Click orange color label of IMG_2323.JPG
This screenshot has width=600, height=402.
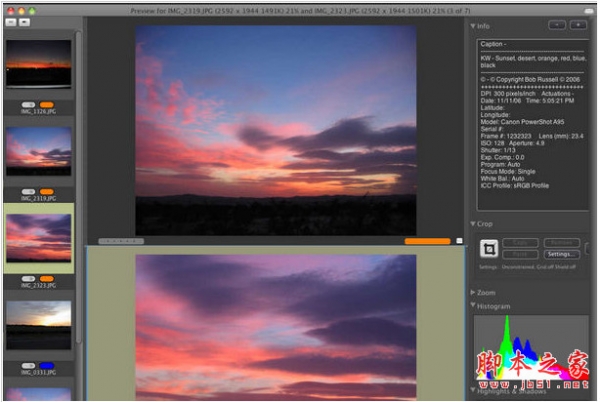click(x=47, y=279)
